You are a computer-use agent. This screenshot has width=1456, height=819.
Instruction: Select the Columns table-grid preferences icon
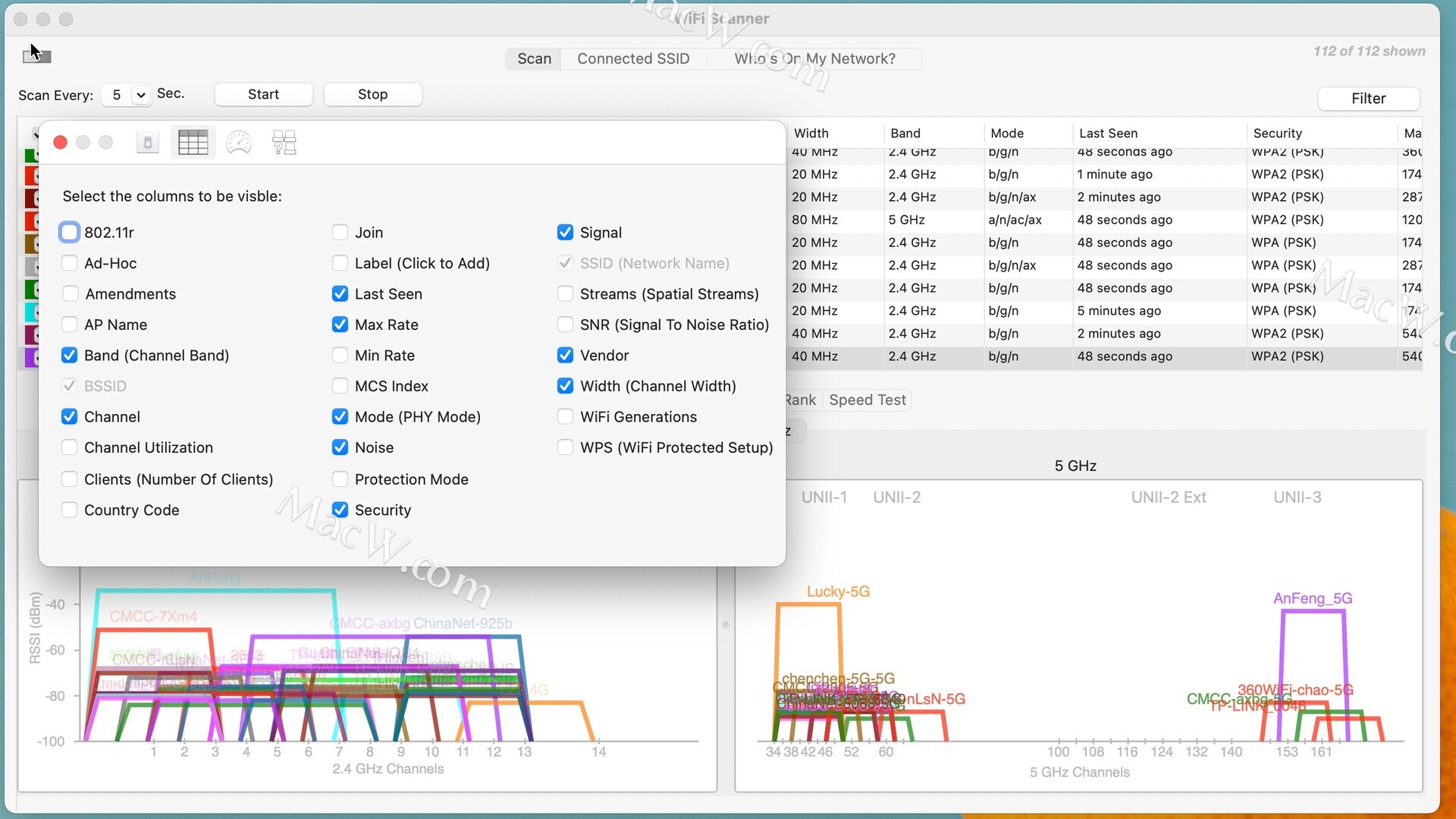click(193, 143)
